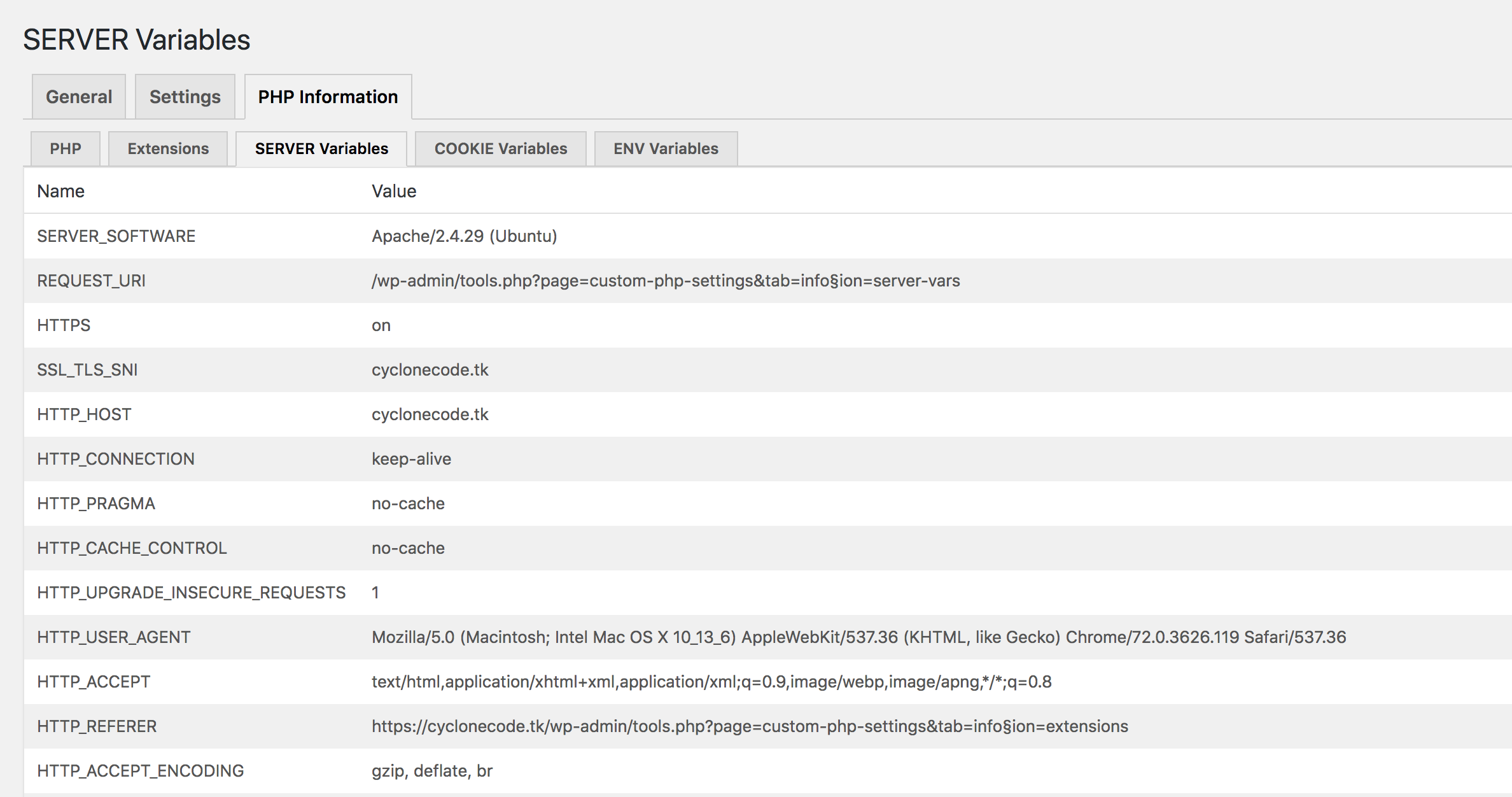Select the HTTPS row
Screen dimensions: 1512x797
(x=64, y=325)
